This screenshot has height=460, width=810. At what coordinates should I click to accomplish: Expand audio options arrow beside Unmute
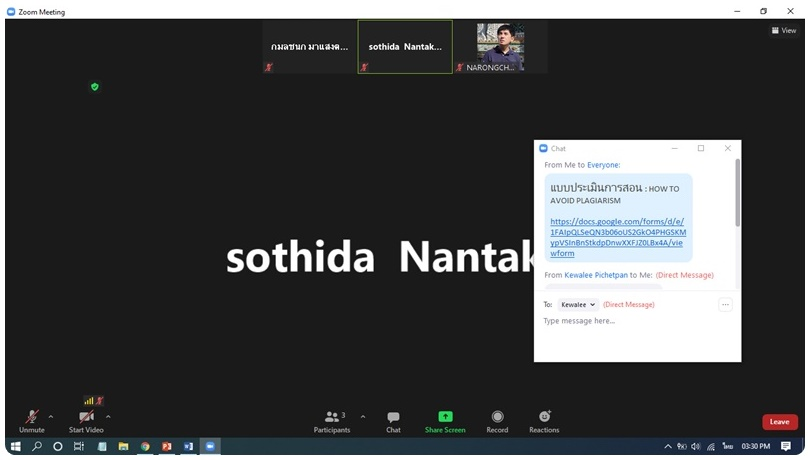click(x=51, y=416)
